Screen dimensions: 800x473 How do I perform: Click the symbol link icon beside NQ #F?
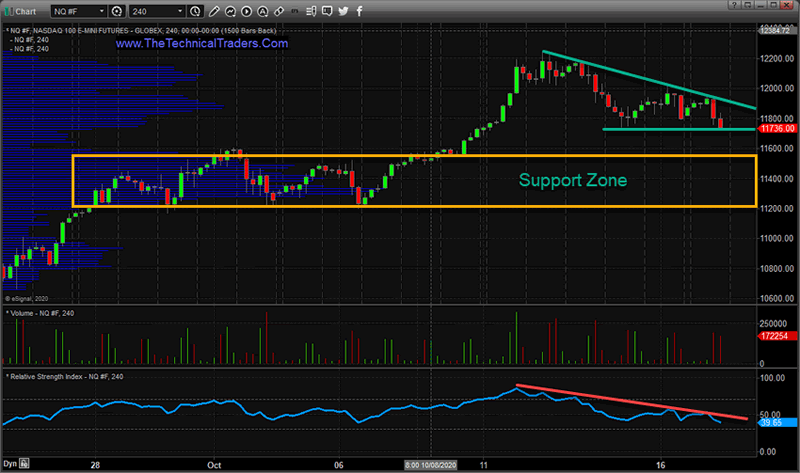click(x=117, y=11)
